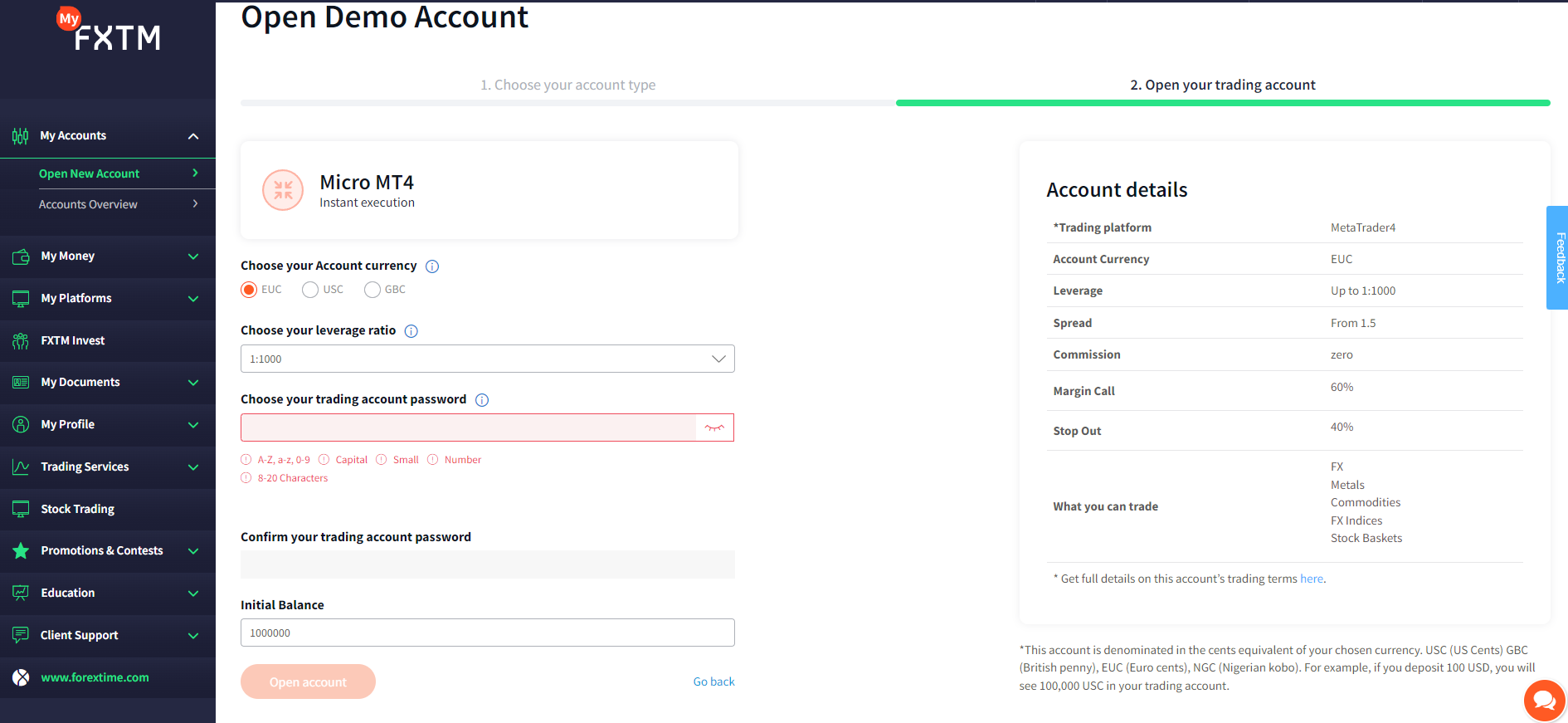Click the 'From 1.5' spread value

(1353, 323)
